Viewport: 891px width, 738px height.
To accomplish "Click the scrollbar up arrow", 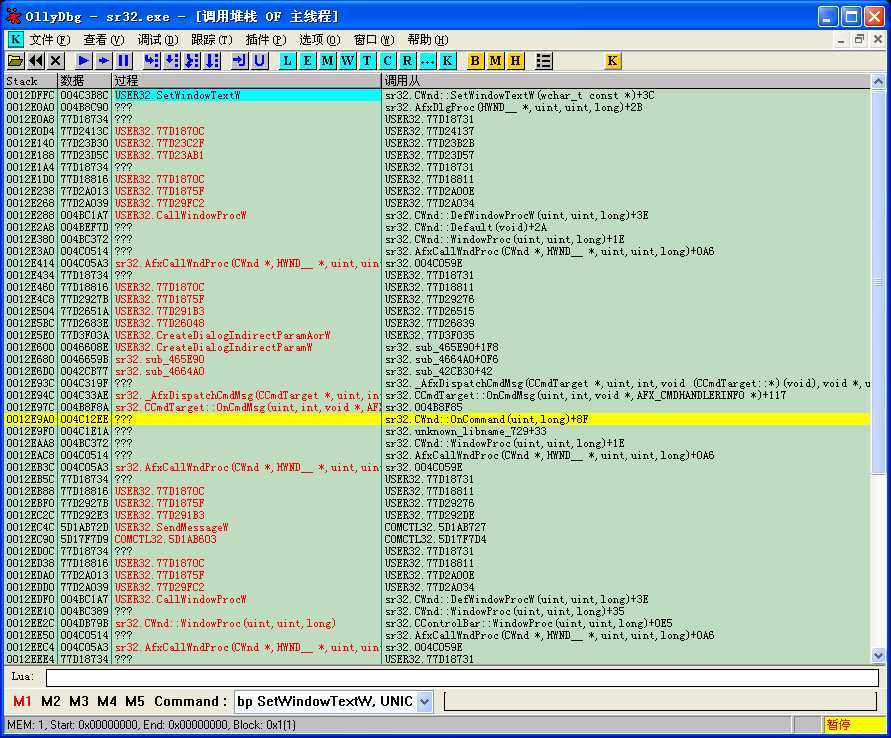I will (878, 82).
